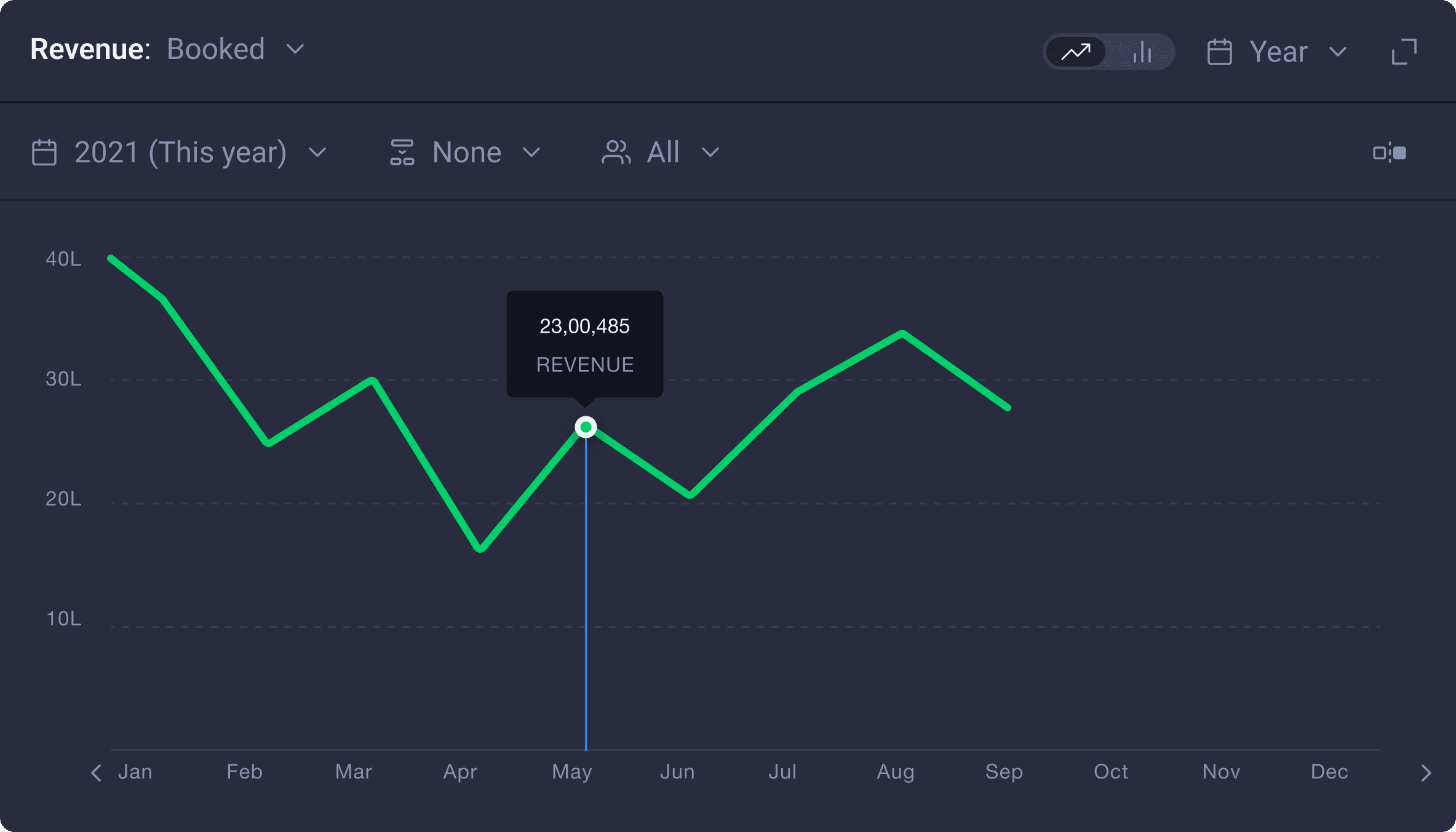The width and height of the screenshot is (1456, 832).
Task: Switch to bar chart view
Action: coord(1142,52)
